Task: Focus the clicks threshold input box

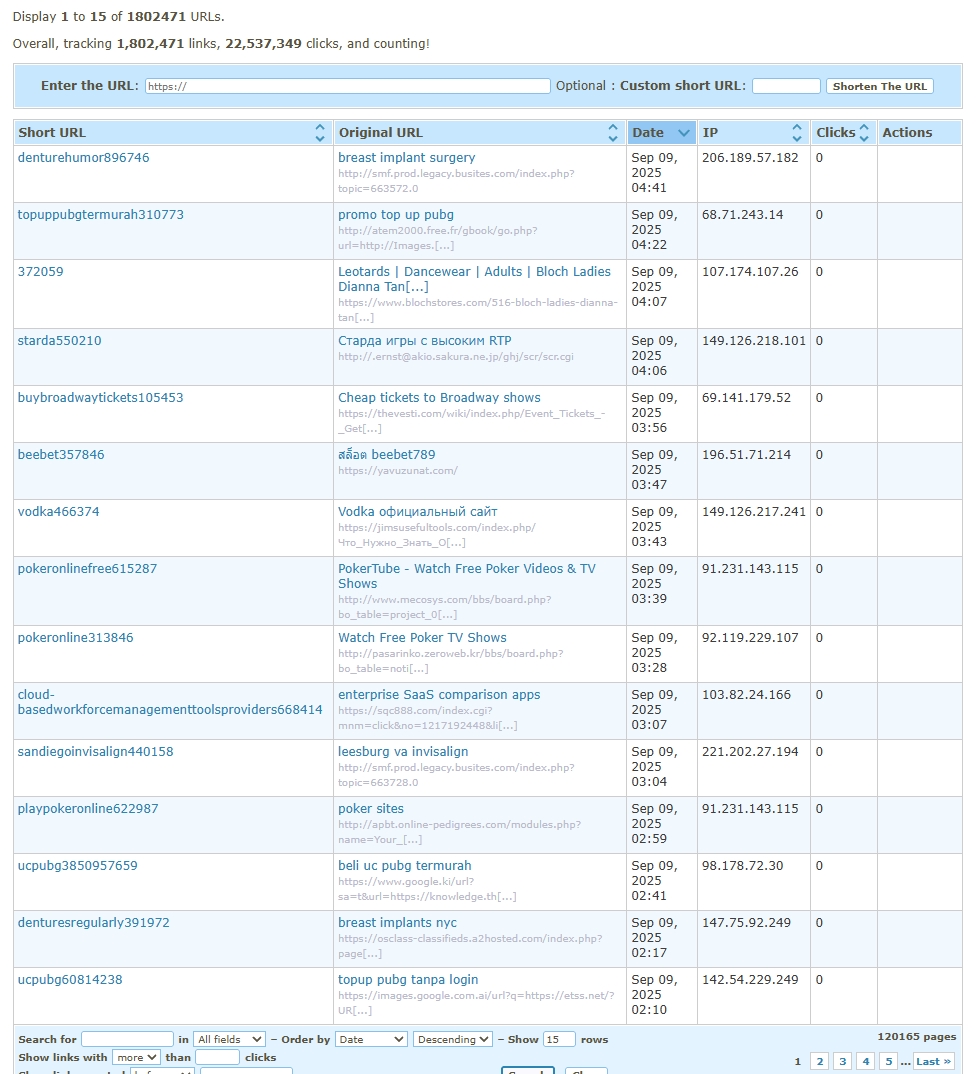Action: (217, 1057)
